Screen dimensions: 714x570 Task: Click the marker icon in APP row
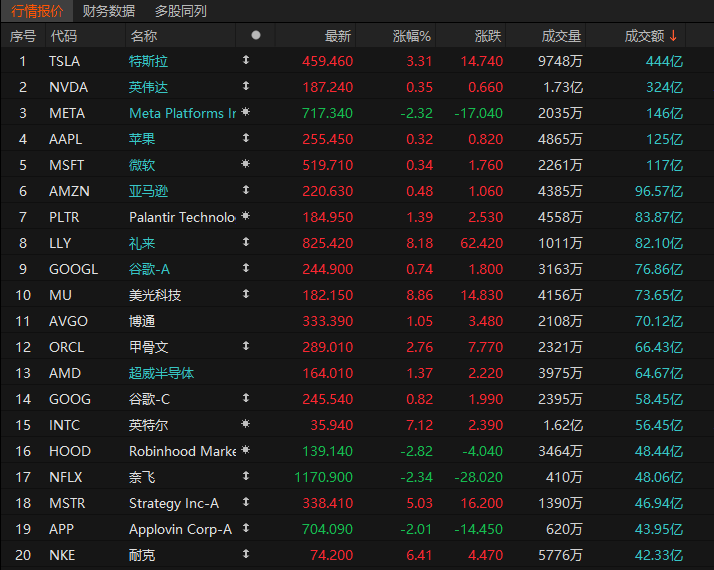click(x=246, y=528)
